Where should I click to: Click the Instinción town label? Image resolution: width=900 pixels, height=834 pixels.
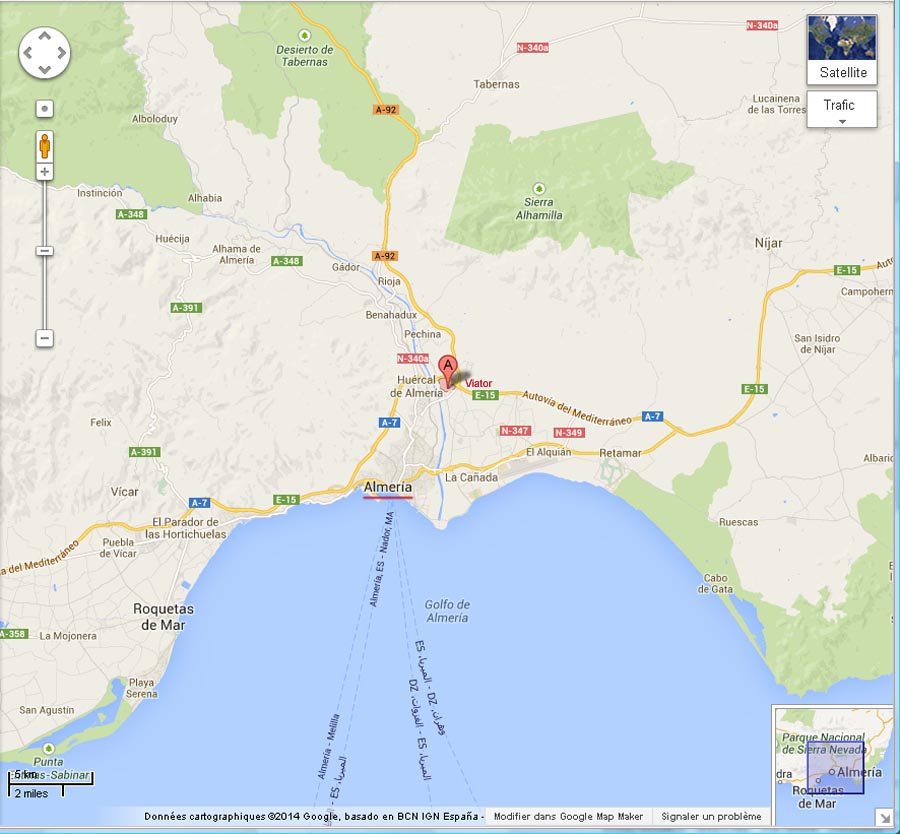click(100, 193)
